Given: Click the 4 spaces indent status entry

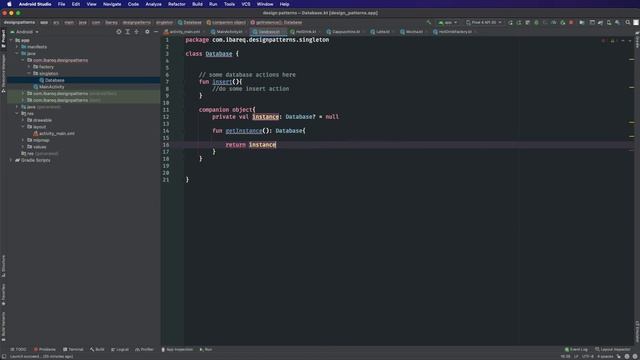Looking at the screenshot, I should tap(605, 356).
